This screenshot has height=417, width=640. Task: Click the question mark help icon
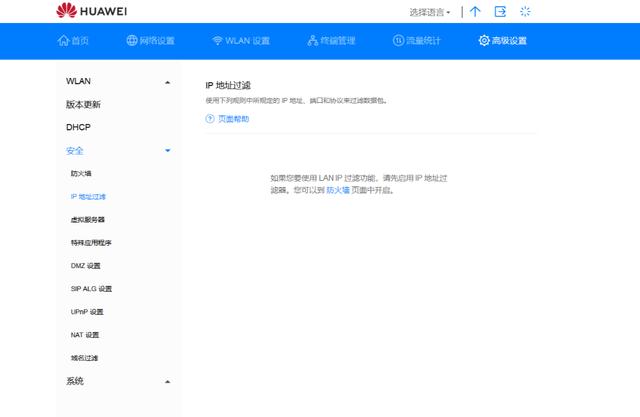pos(210,119)
